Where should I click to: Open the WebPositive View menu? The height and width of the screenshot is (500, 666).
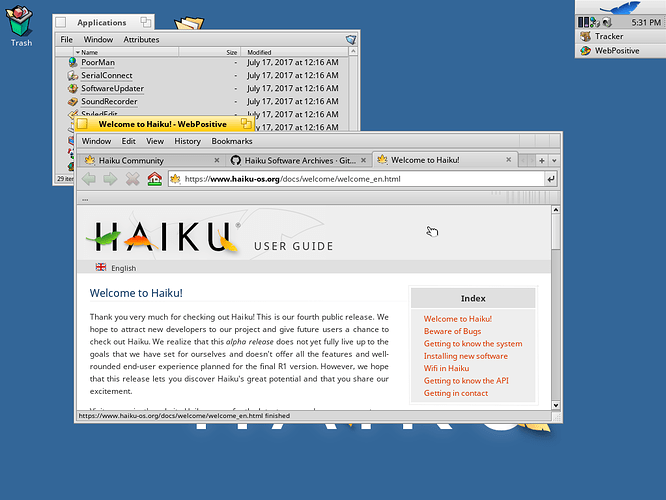pyautogui.click(x=155, y=141)
